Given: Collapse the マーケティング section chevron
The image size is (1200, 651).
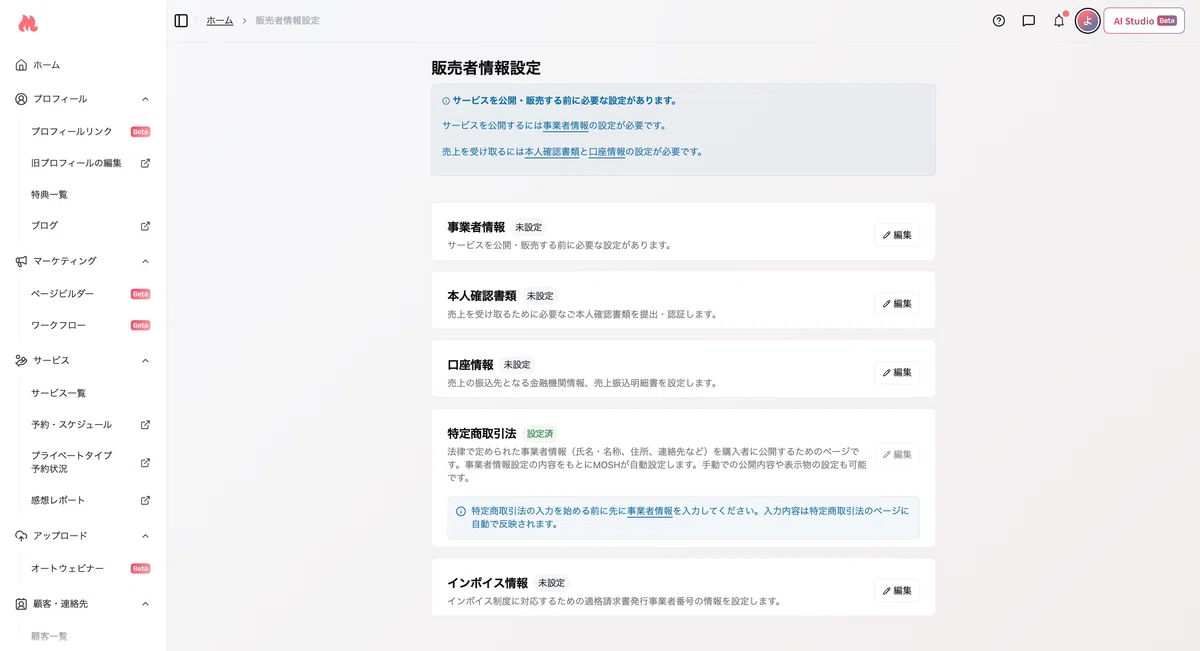Looking at the screenshot, I should click(x=145, y=261).
